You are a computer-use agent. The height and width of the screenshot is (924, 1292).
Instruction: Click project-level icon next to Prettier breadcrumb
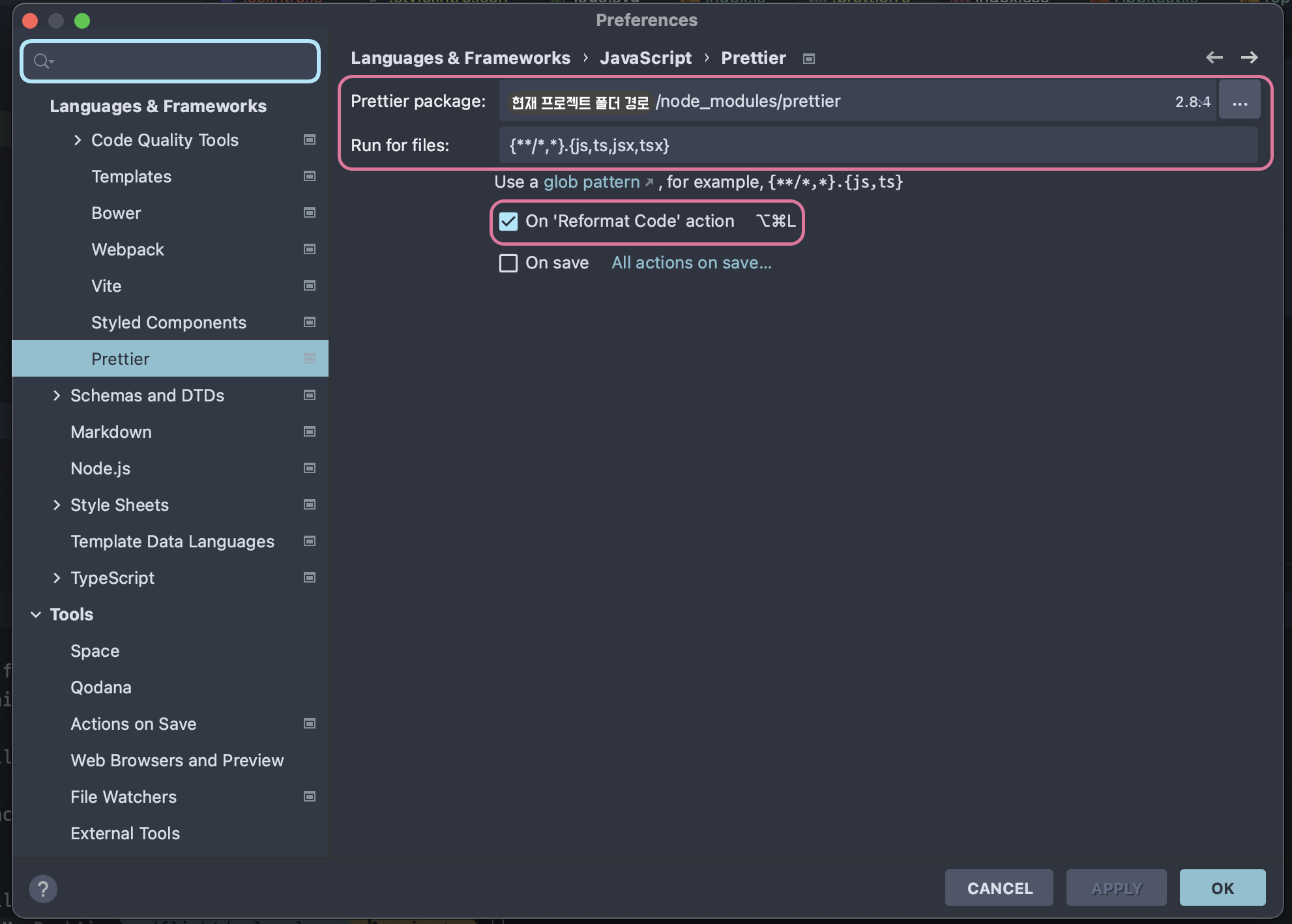click(x=809, y=59)
